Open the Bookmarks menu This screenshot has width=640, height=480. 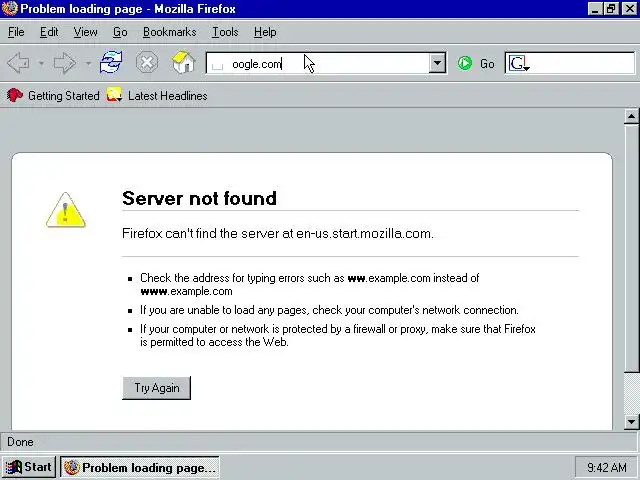coord(169,32)
